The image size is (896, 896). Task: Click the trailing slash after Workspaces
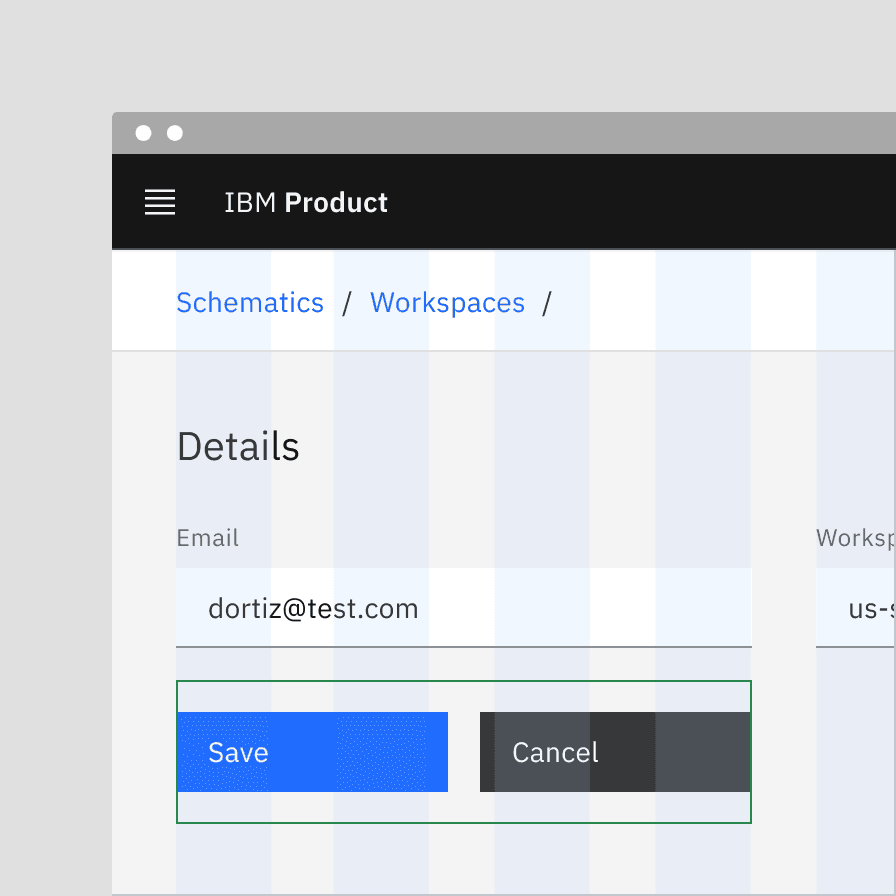click(x=547, y=303)
